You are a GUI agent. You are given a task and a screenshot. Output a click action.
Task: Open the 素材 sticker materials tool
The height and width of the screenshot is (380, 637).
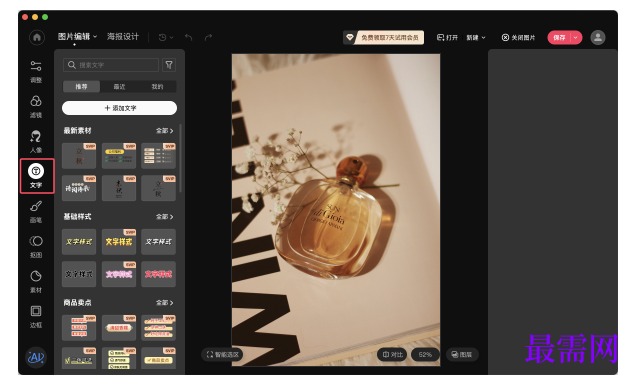[36, 281]
